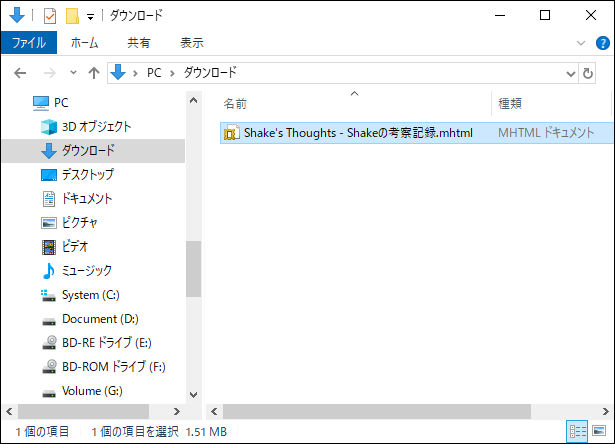This screenshot has width=615, height=444.
Task: Click the mhtml file icon
Action: pos(231,133)
